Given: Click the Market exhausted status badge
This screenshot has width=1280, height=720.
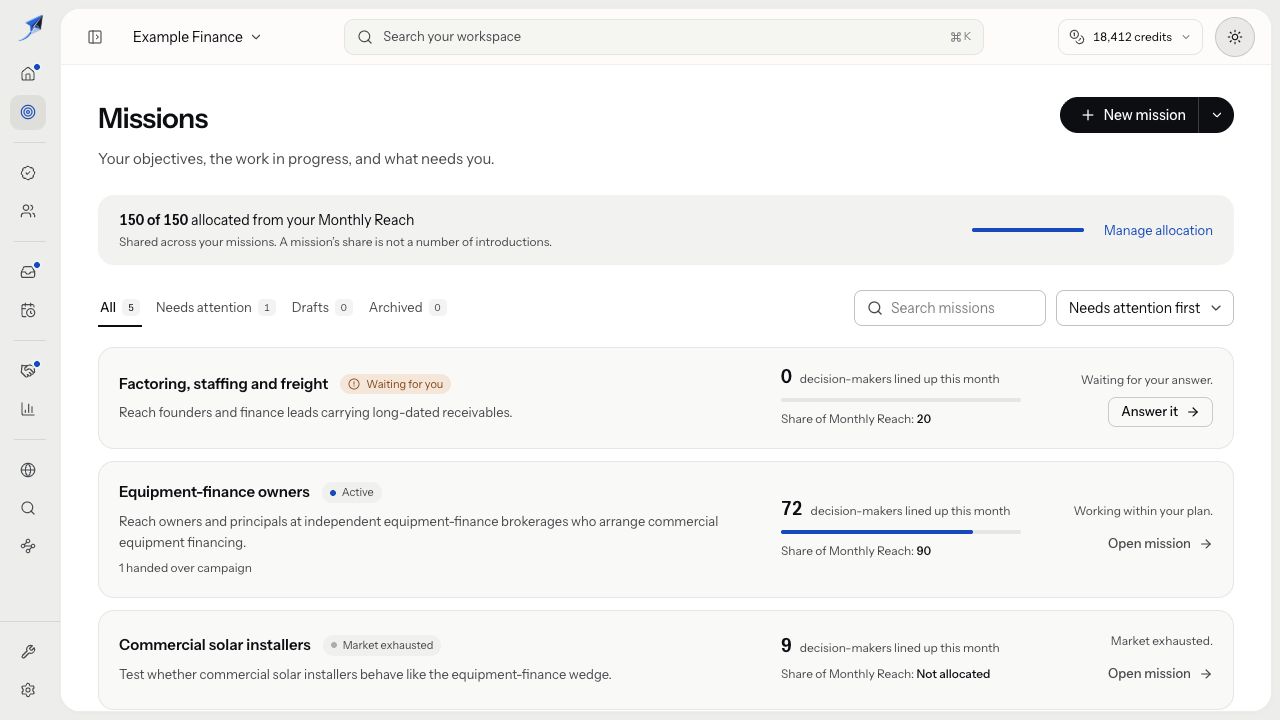Looking at the screenshot, I should click(x=382, y=645).
